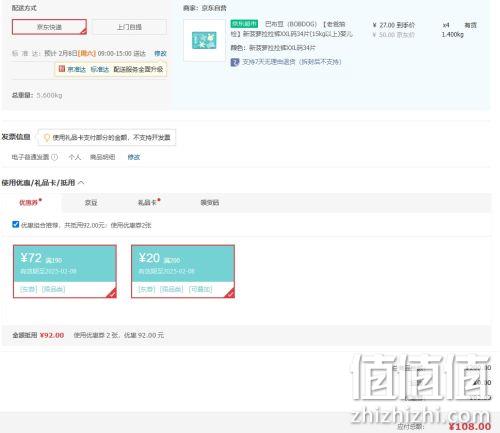Select the ¥72 coupon card
The image size is (500, 433).
pyautogui.click(x=65, y=271)
